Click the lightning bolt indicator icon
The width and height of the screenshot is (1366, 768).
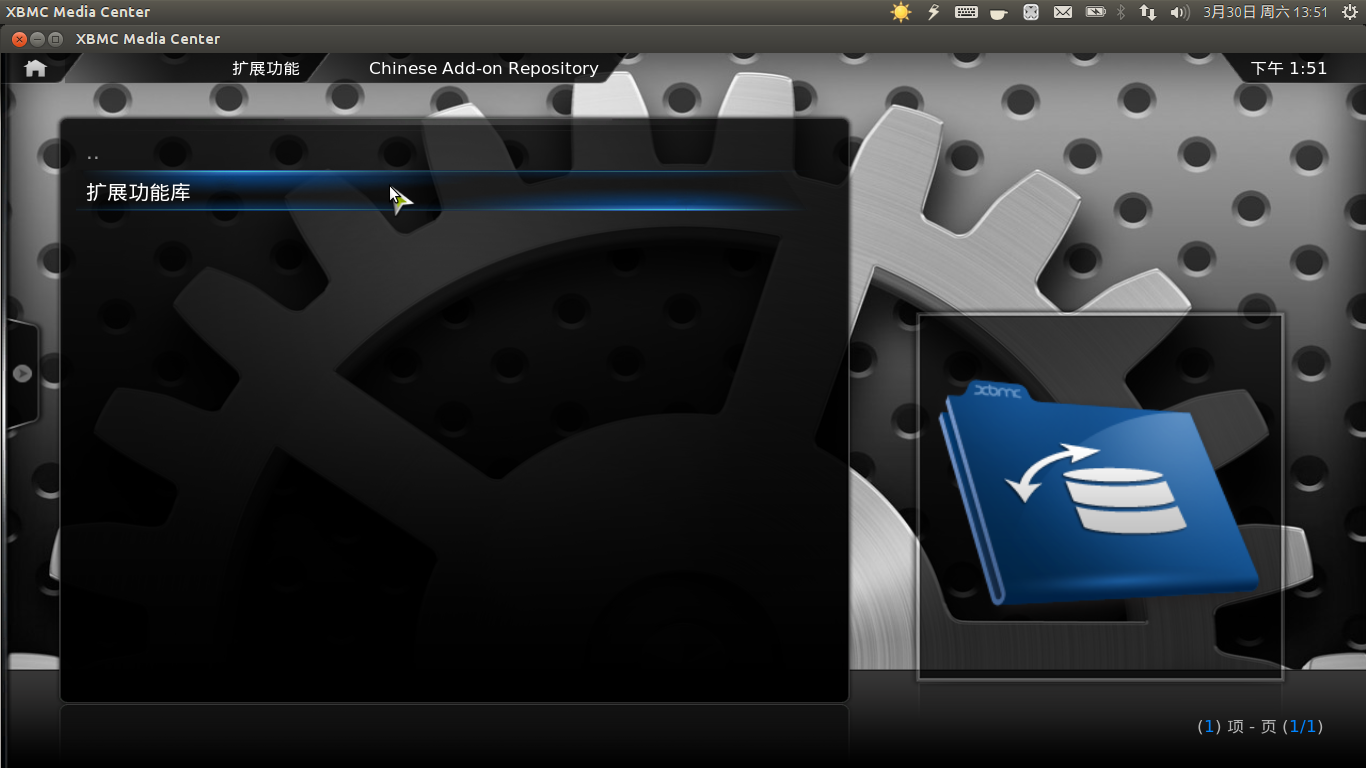coord(934,12)
